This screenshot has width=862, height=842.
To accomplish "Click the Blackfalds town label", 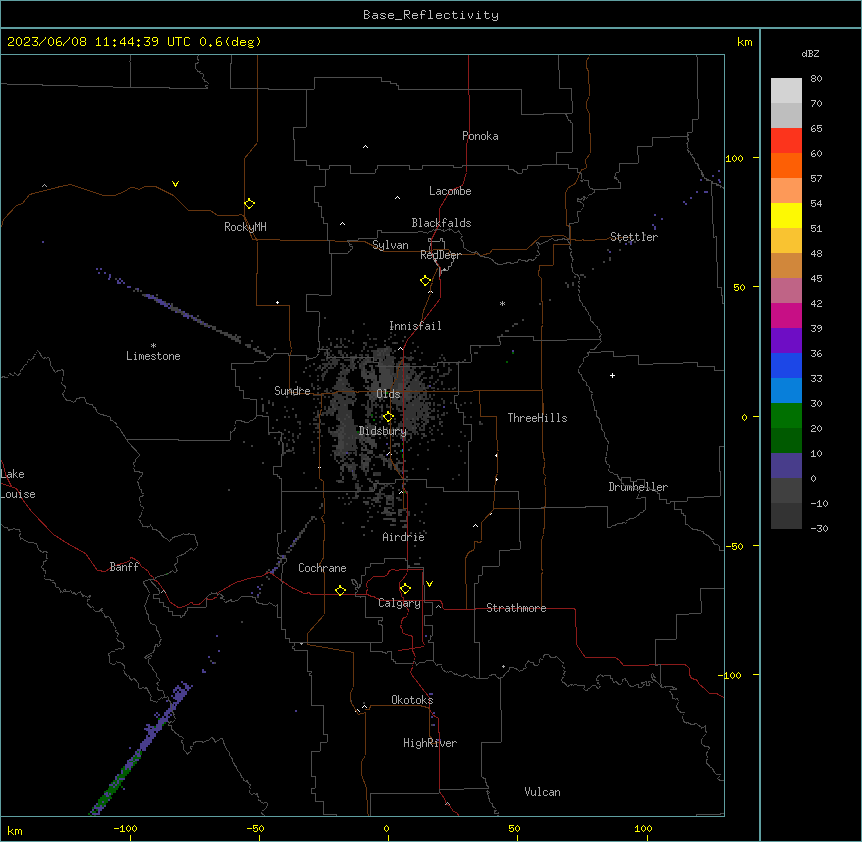I will [441, 223].
